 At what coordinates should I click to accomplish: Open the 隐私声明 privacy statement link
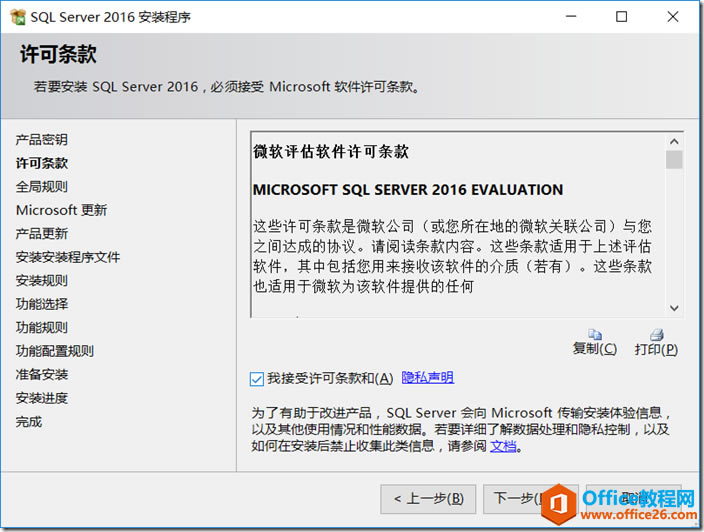pos(427,378)
